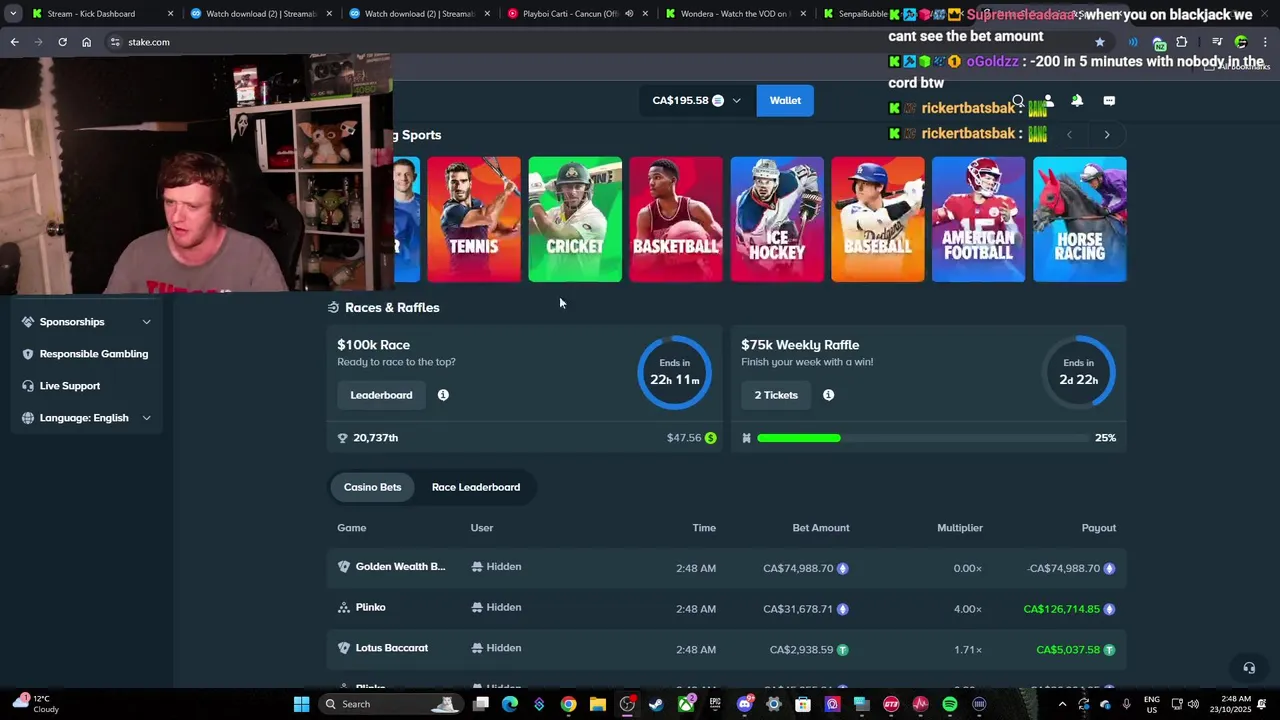
Task: Click the Leaderboard button in $100k Race
Action: 381,395
